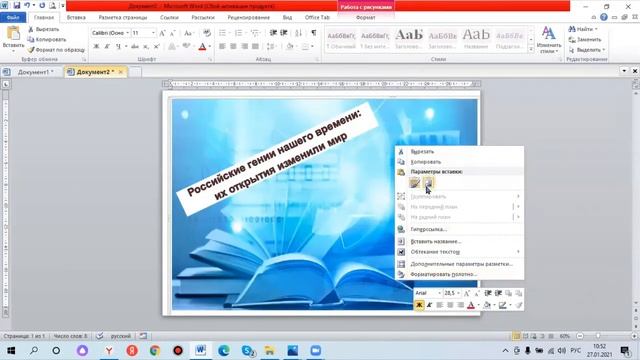Click the sort icon in the ribbon
This screenshot has height=360, width=640.
tap(299, 33)
